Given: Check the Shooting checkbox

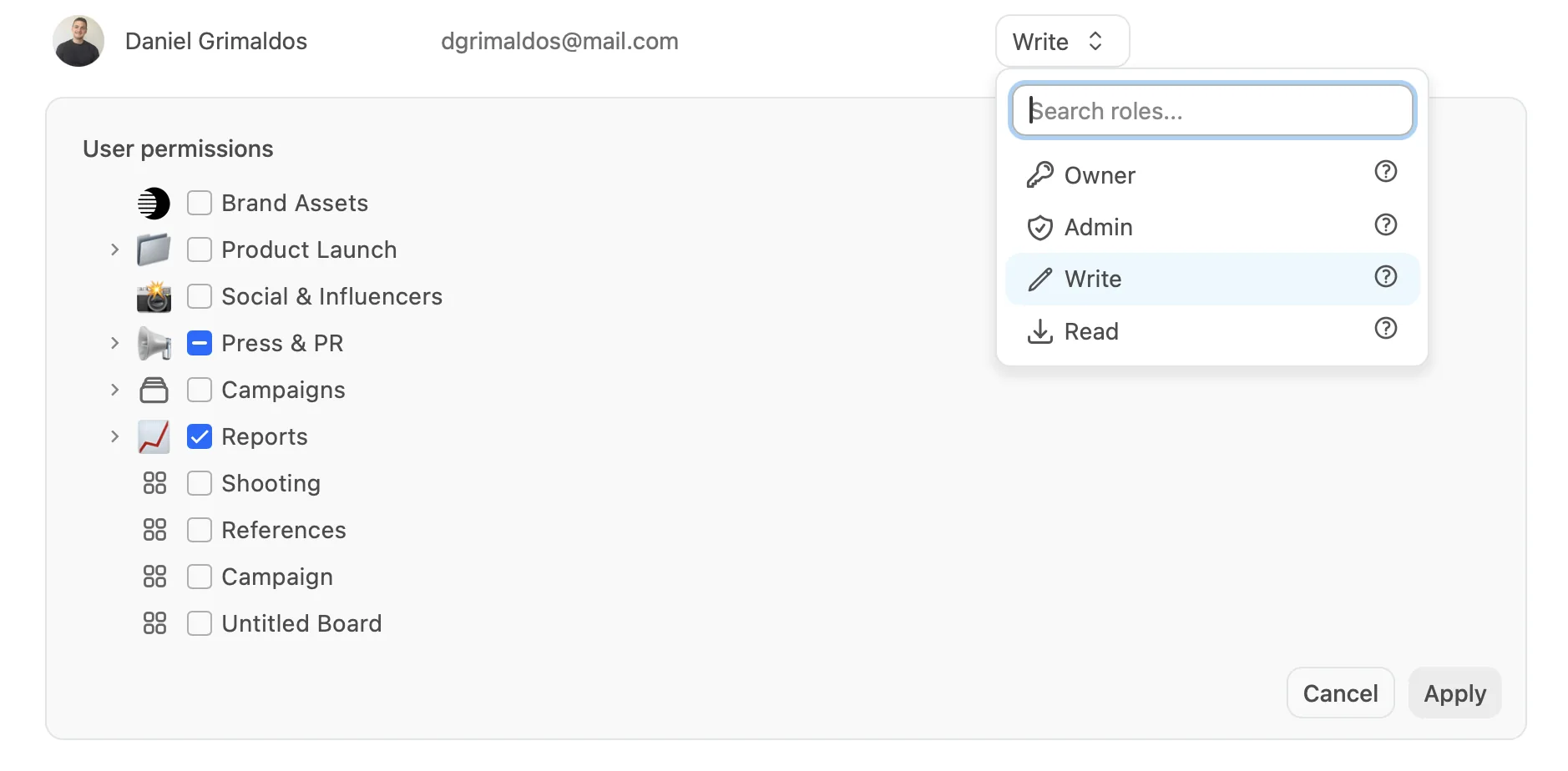Looking at the screenshot, I should point(200,483).
